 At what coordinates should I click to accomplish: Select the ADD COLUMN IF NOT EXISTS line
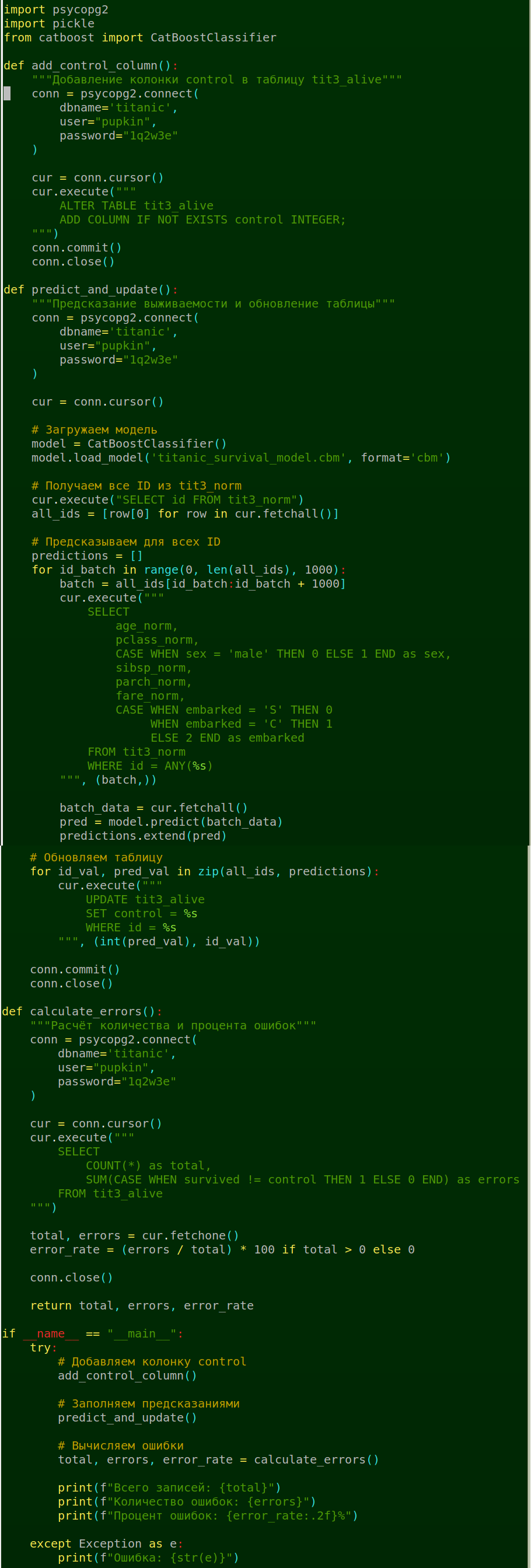(x=202, y=220)
